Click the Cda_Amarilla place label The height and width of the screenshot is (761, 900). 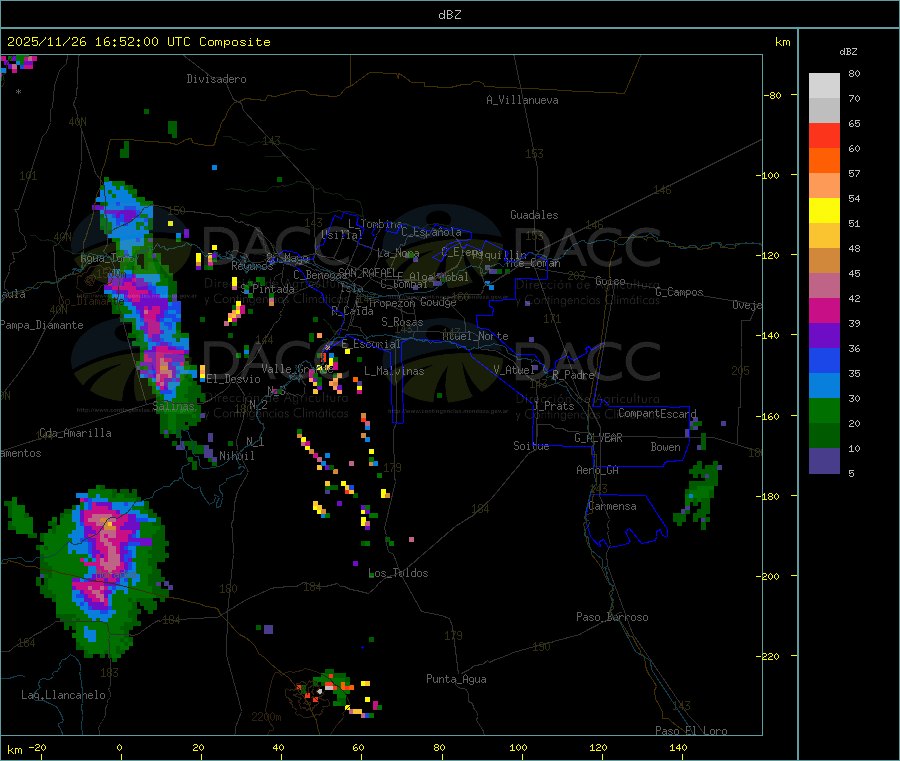(x=75, y=433)
